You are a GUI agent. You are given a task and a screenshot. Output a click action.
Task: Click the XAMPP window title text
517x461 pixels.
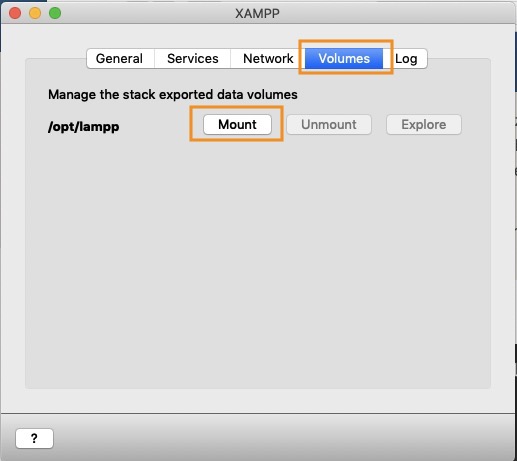click(257, 14)
